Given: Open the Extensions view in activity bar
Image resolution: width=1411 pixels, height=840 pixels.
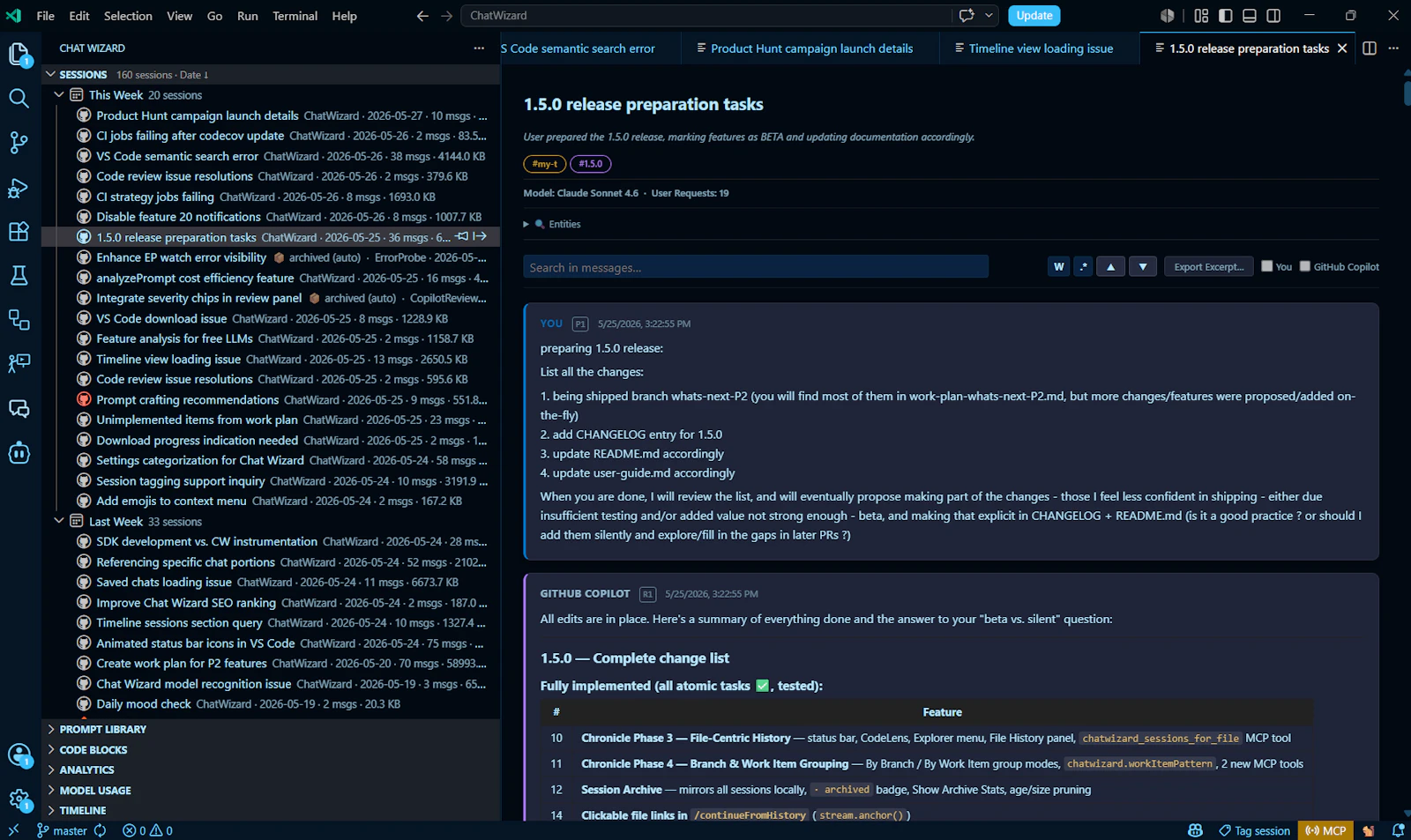Looking at the screenshot, I should pos(19,232).
